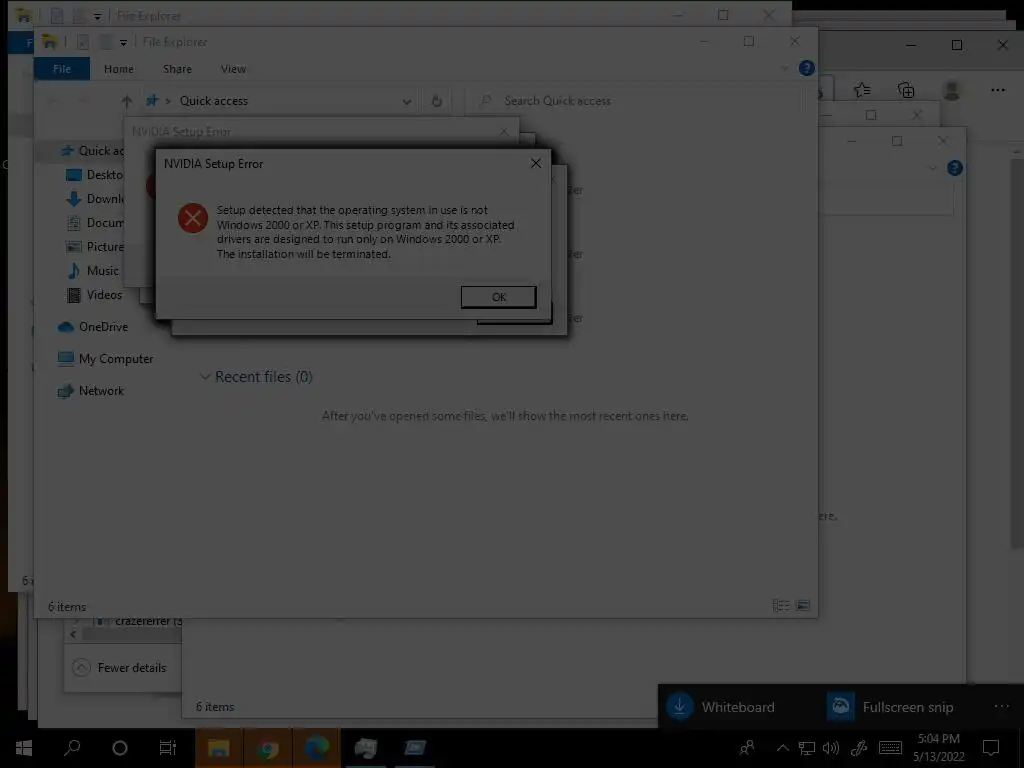Image resolution: width=1024 pixels, height=768 pixels.
Task: Switch to large thumbnails view icon
Action: click(803, 605)
